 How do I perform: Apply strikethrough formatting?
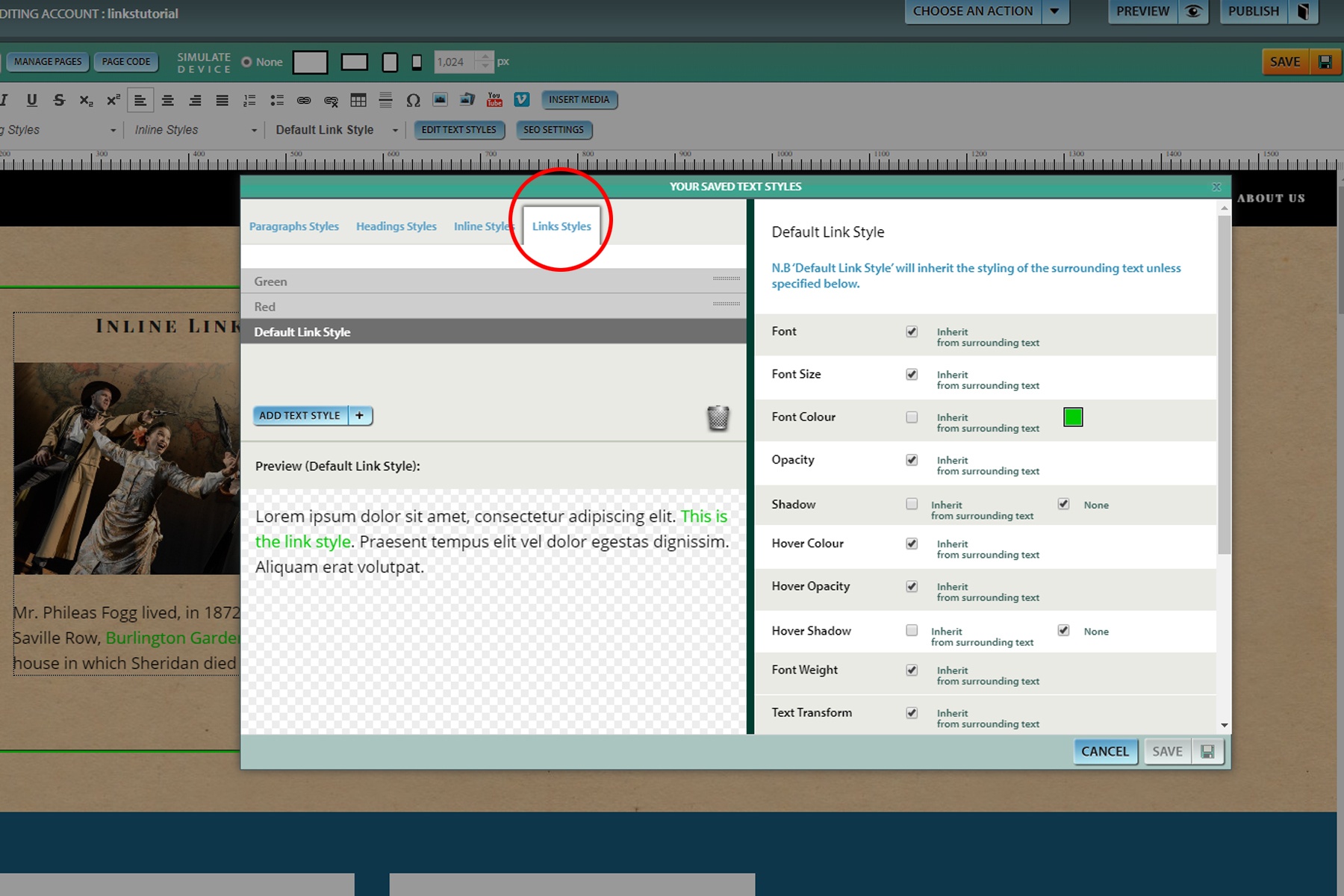pyautogui.click(x=59, y=100)
